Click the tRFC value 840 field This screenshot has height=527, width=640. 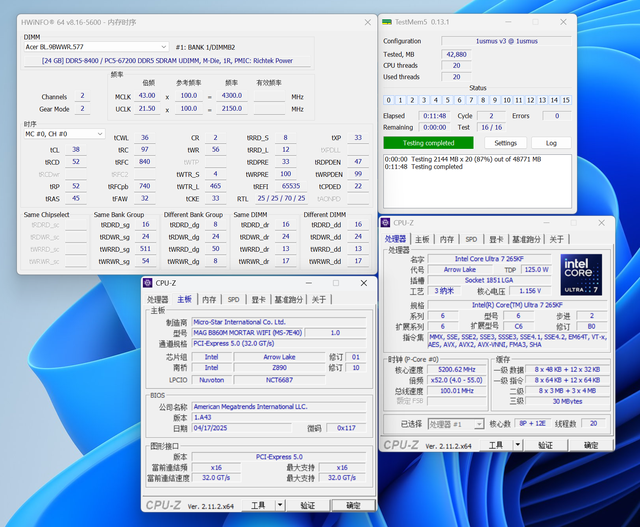coord(144,162)
